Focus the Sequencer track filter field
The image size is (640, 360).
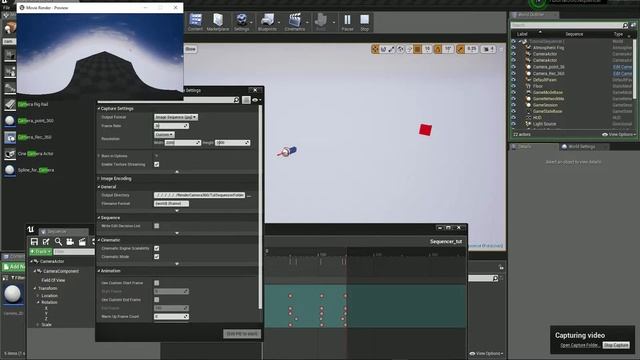pyautogui.click(x=74, y=252)
